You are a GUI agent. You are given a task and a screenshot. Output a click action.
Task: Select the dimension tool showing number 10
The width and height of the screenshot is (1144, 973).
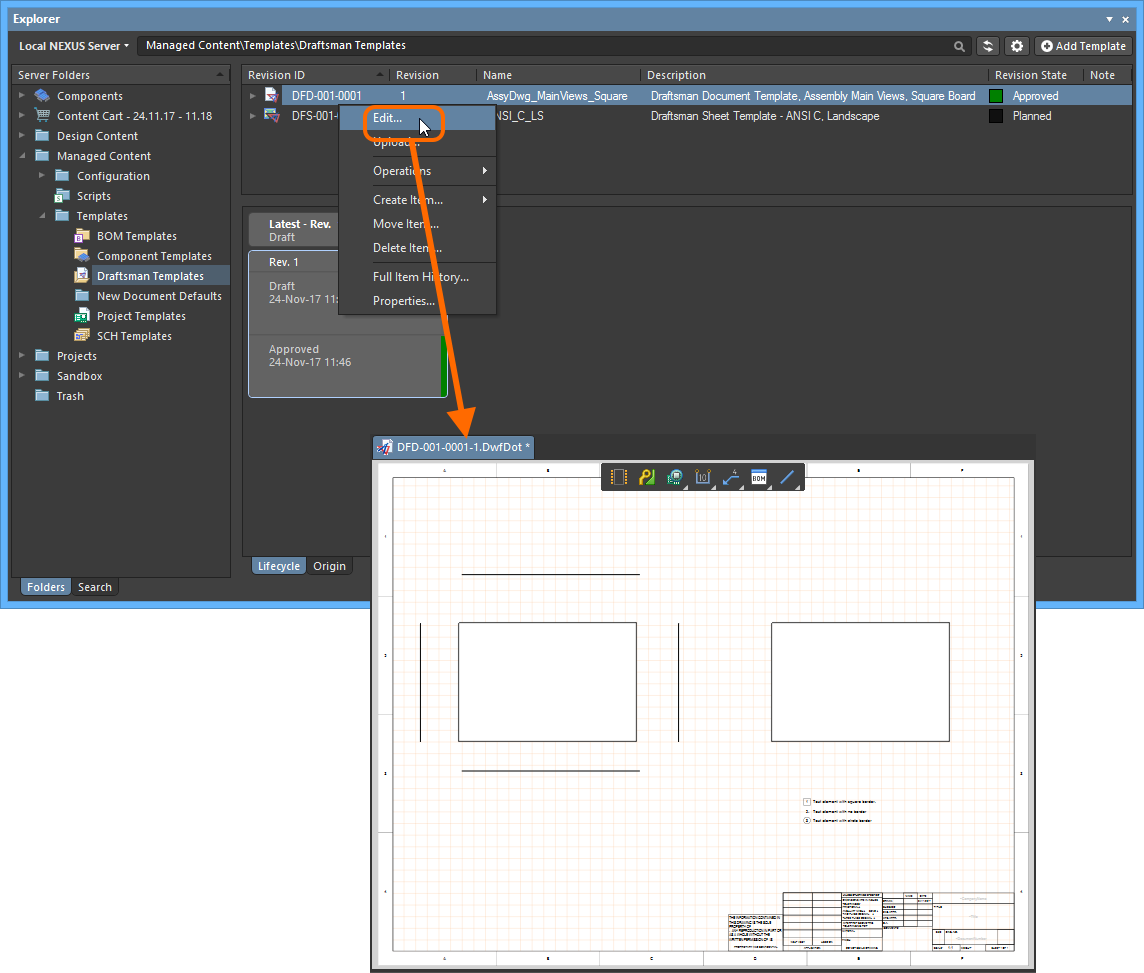coord(703,478)
